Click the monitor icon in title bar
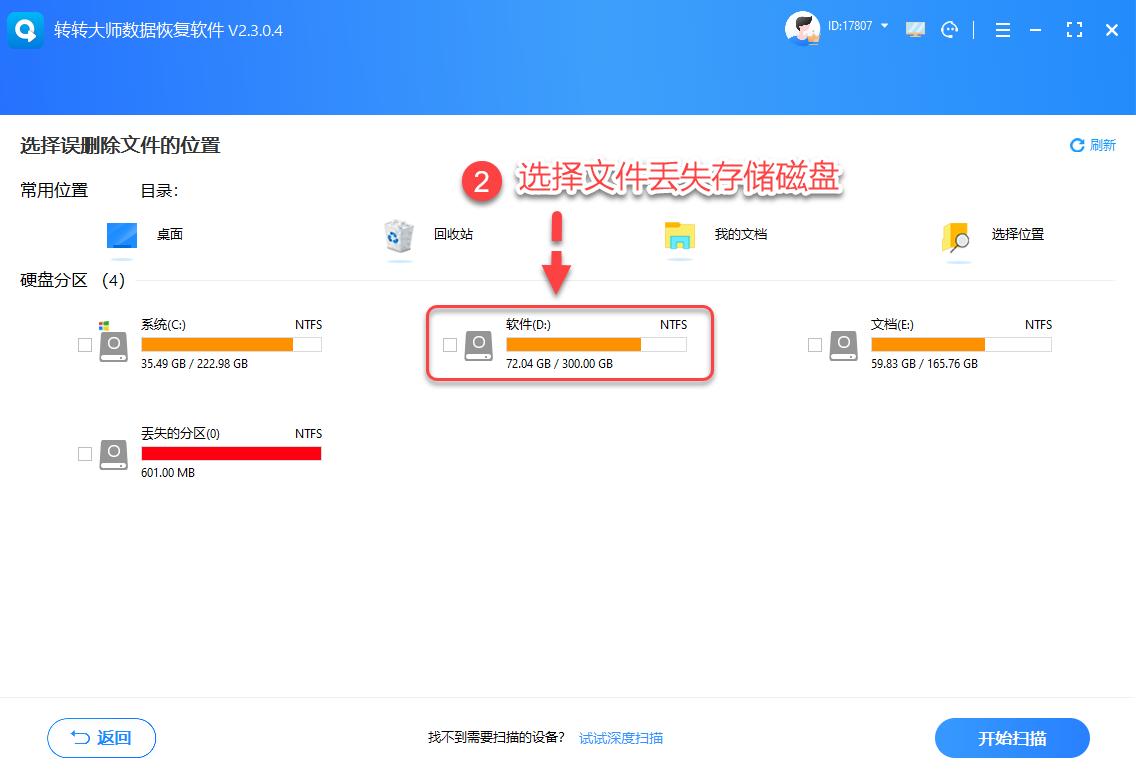Screen dimensions: 1136x778 point(916,30)
